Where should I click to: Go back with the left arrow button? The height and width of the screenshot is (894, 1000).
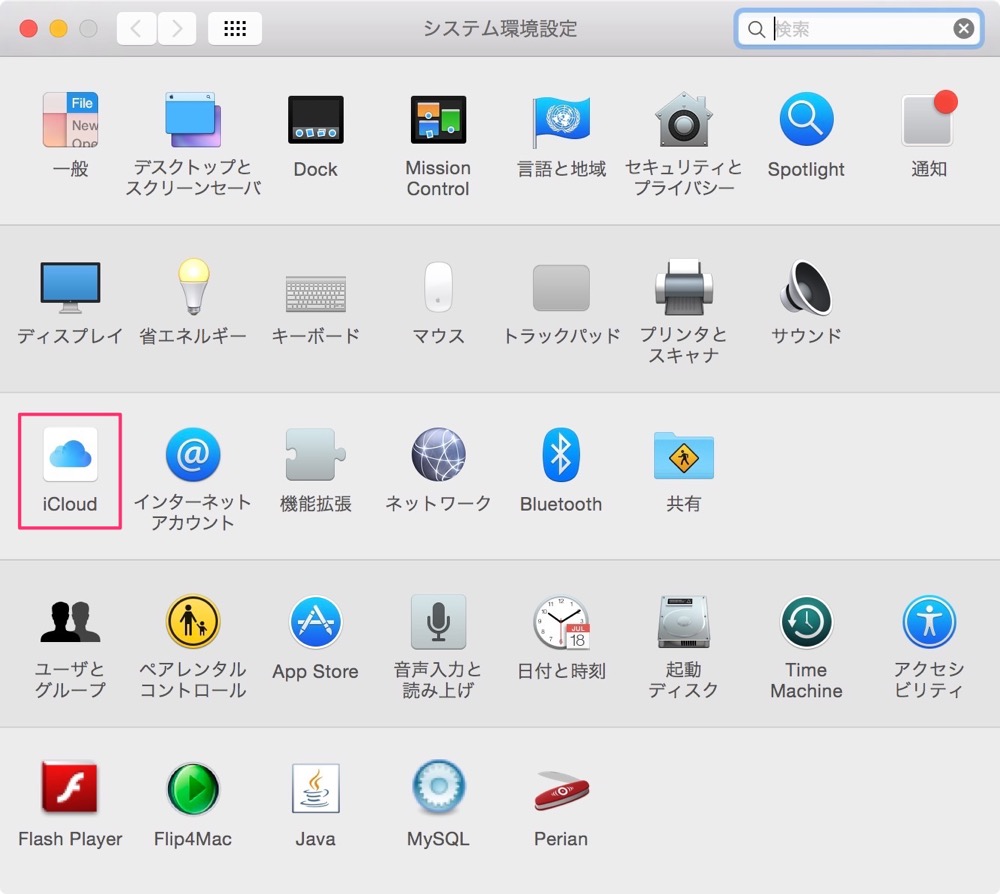click(x=136, y=28)
